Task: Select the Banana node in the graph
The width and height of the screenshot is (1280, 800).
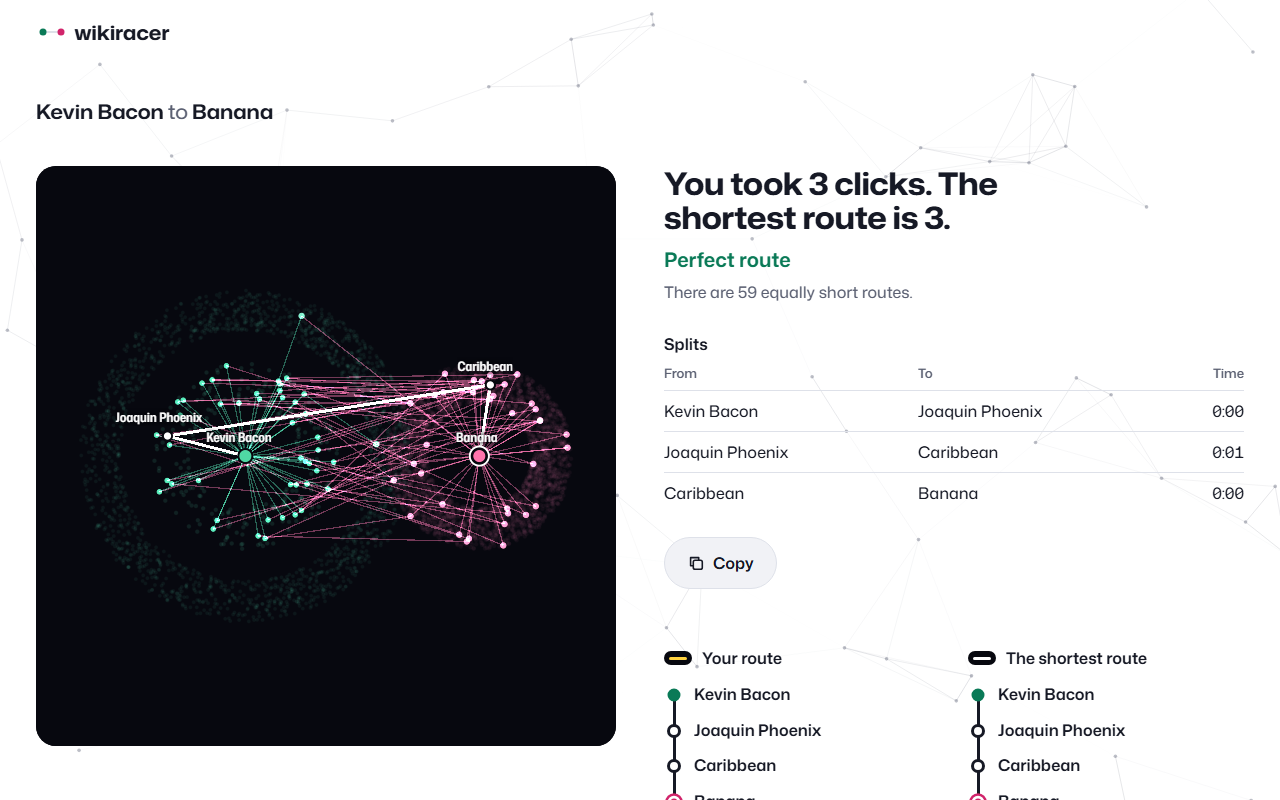Action: pyautogui.click(x=479, y=456)
